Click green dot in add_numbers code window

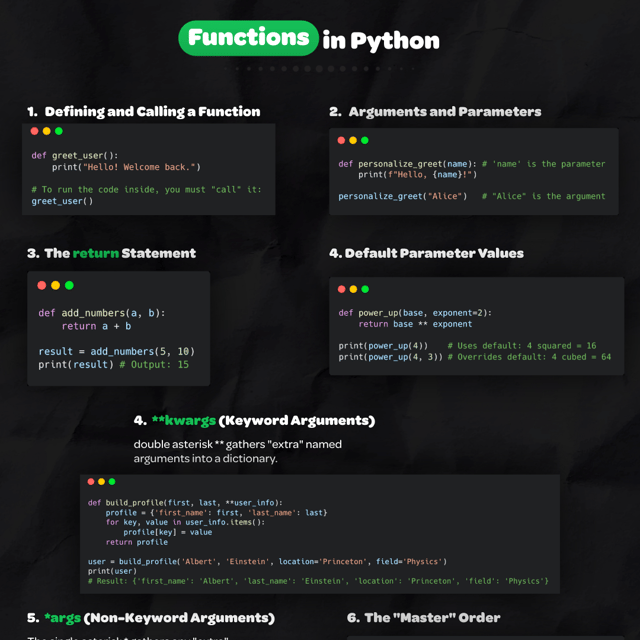[x=68, y=285]
